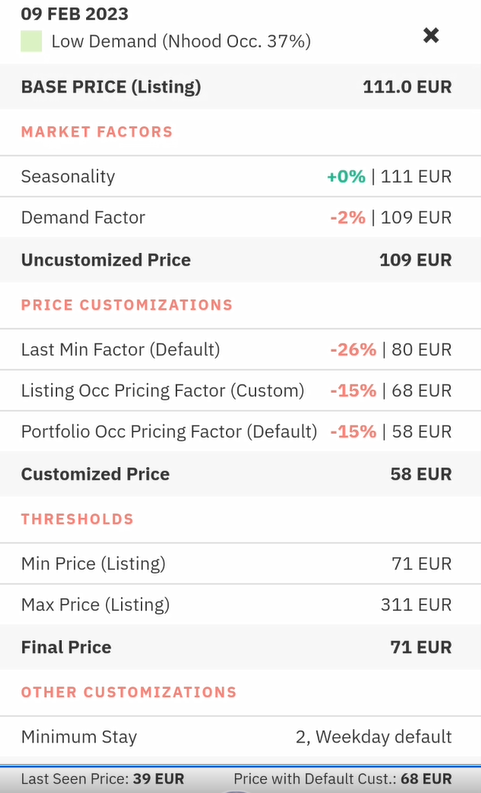
Task: Click the Seasonality +0% value
Action: (x=346, y=177)
